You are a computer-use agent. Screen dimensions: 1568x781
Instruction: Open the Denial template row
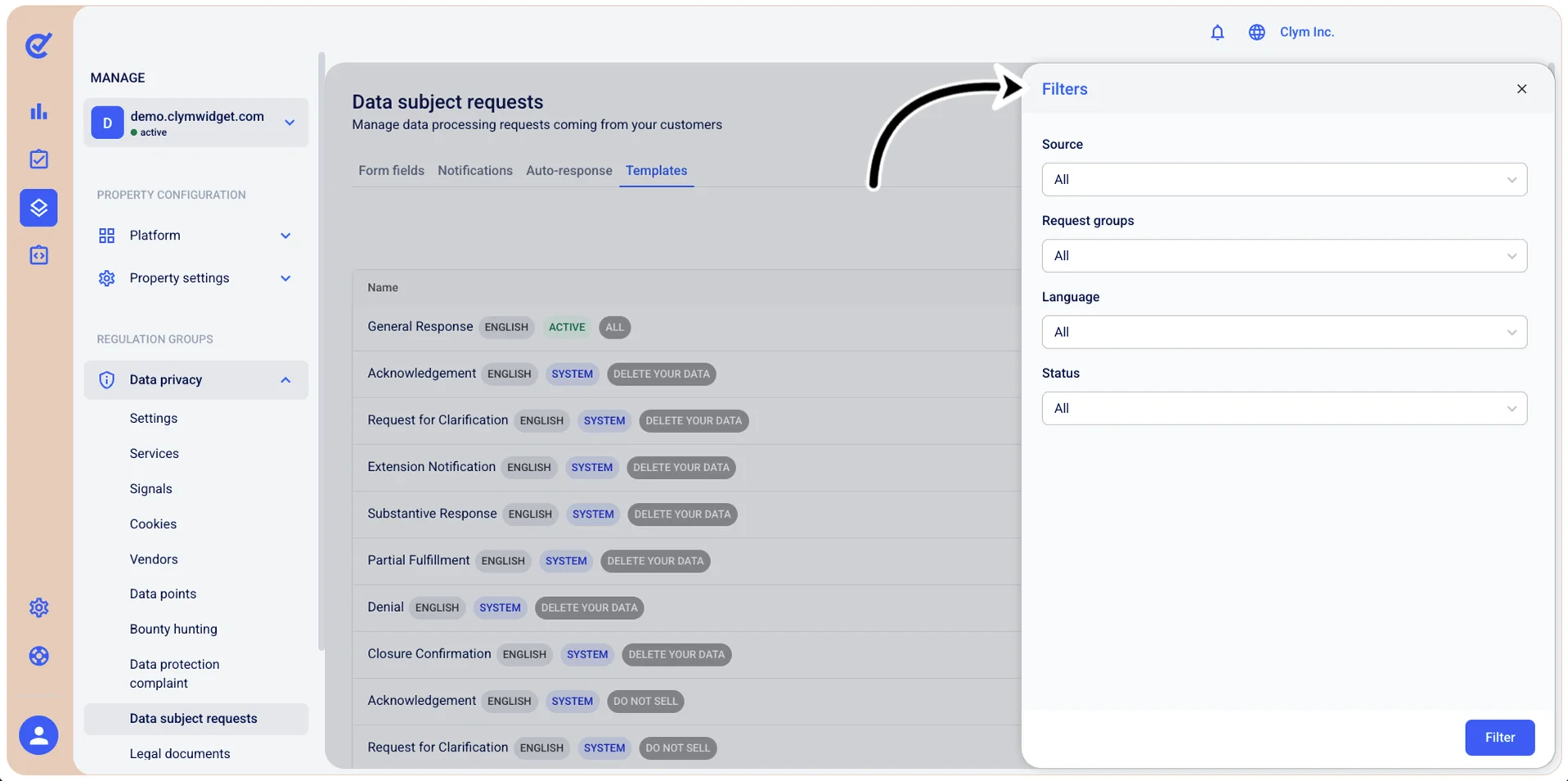pos(686,608)
